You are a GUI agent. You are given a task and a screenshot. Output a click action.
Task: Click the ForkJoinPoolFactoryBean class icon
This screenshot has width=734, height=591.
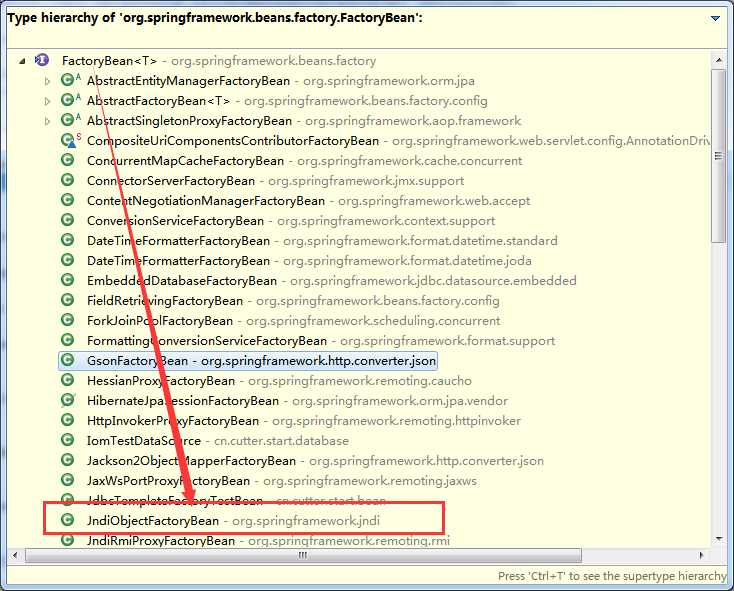pyautogui.click(x=68, y=320)
